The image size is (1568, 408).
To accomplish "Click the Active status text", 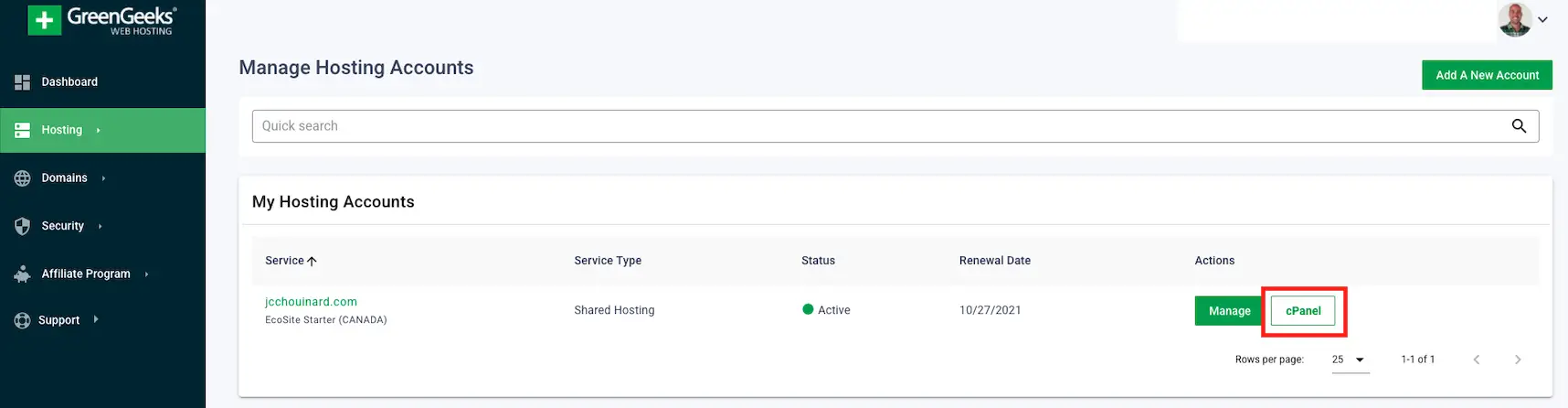I will coord(834,310).
